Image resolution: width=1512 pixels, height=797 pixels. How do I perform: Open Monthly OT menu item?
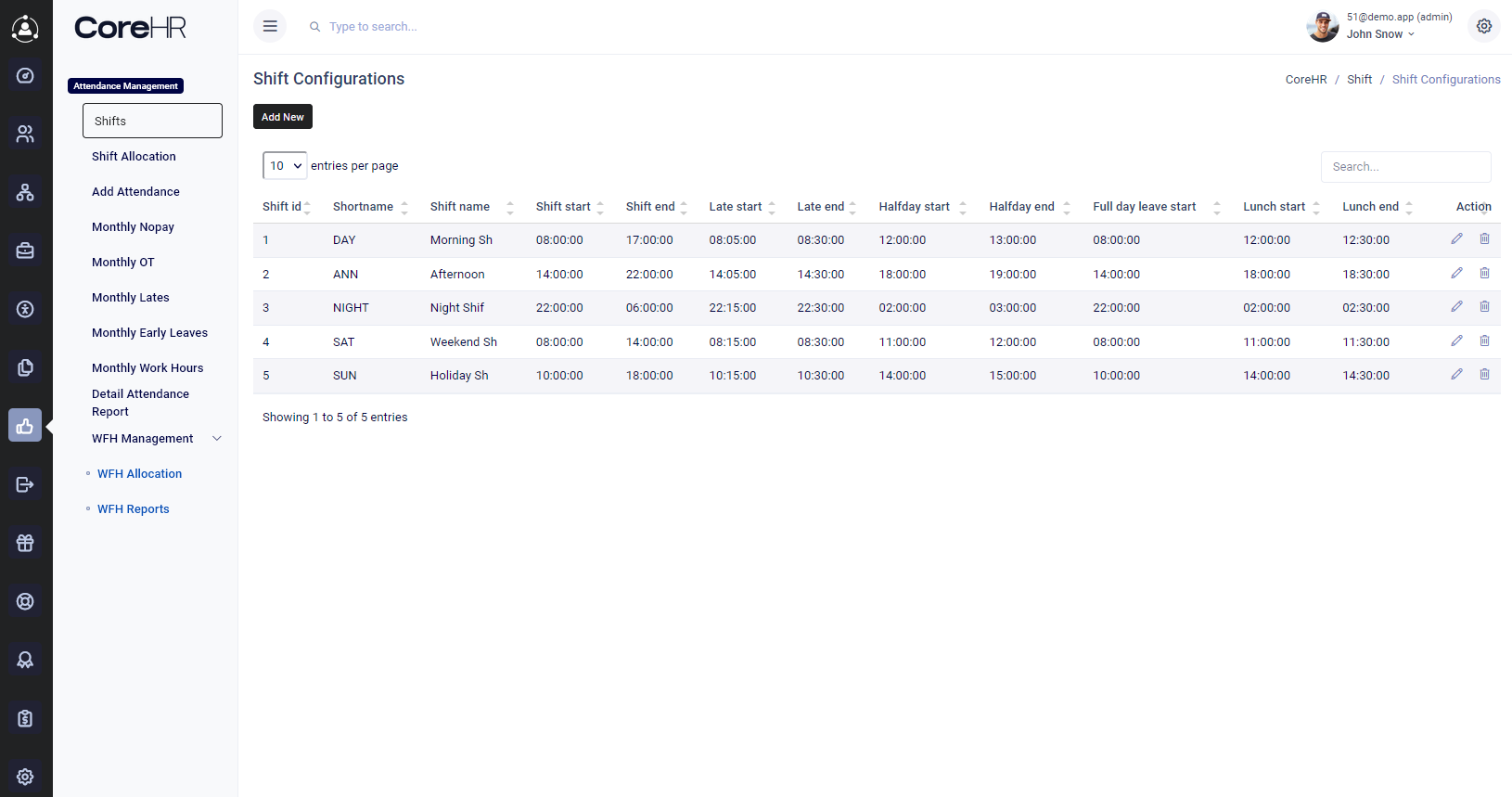click(x=123, y=263)
